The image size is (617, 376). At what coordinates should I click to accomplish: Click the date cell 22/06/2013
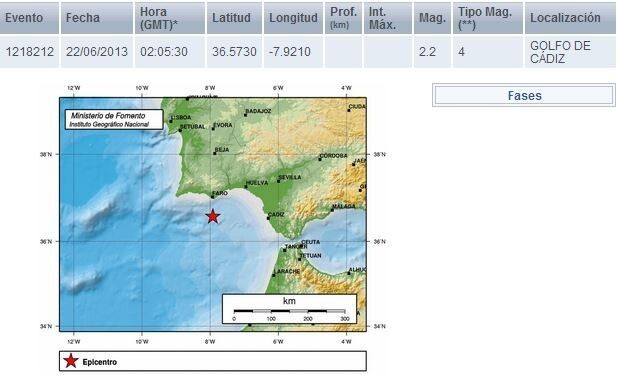coord(97,52)
